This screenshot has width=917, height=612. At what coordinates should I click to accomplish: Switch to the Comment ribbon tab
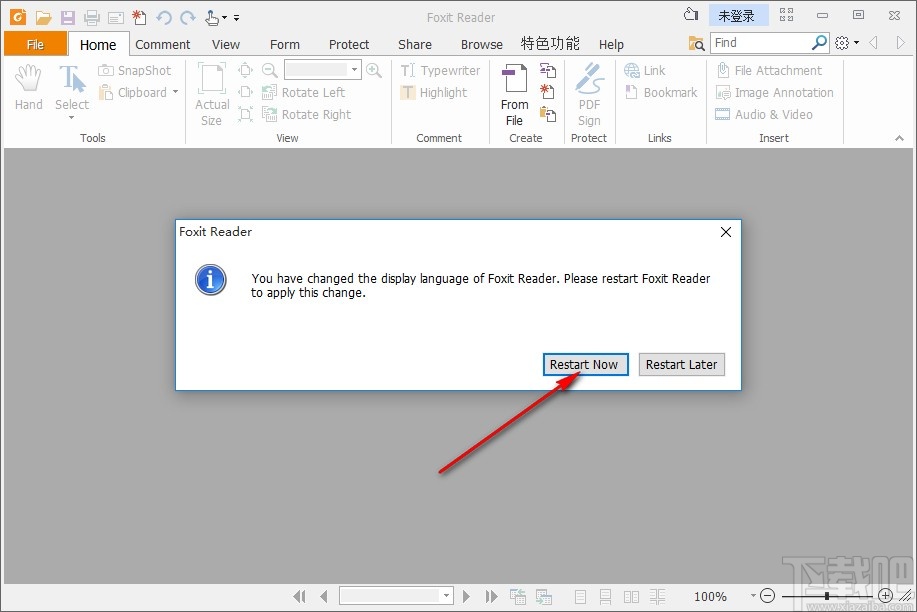point(163,44)
